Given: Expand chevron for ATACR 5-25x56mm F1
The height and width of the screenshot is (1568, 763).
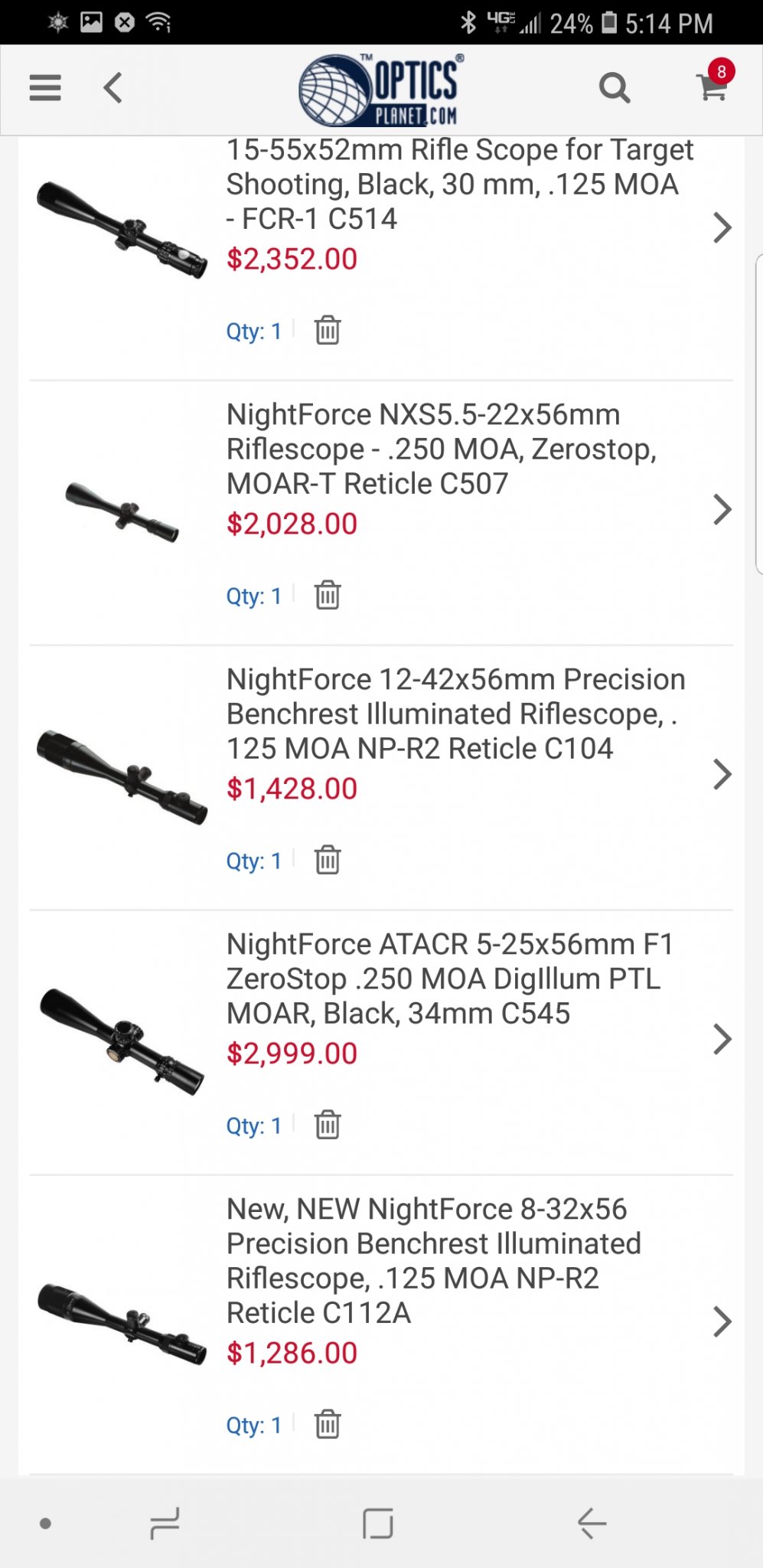Looking at the screenshot, I should tap(722, 1039).
